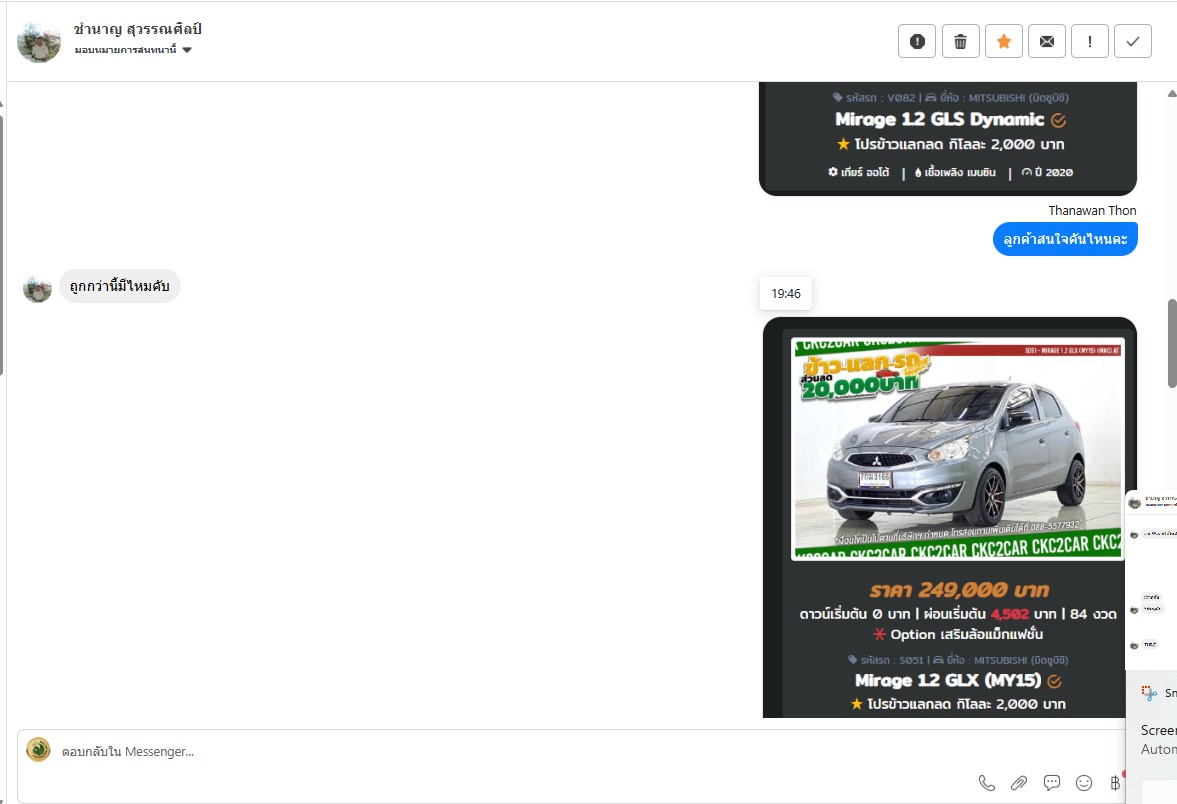Viewport: 1177px width, 804px height.
Task: Delete conversation using trash icon
Action: coord(960,41)
